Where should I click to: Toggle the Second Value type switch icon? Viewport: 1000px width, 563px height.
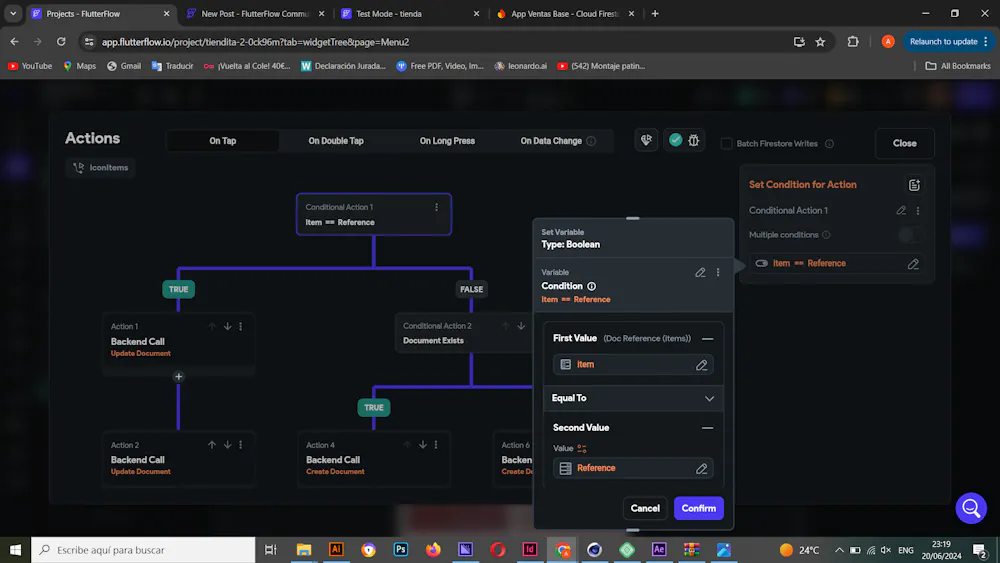[582, 448]
